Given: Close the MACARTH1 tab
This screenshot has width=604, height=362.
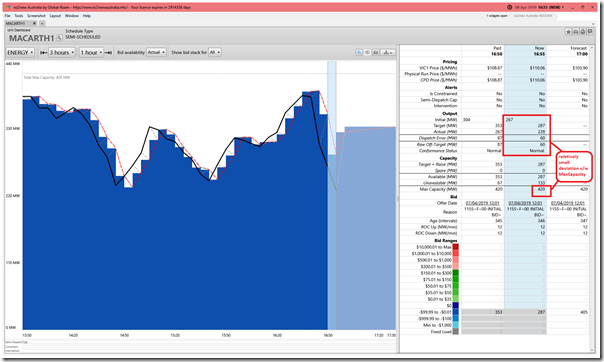Looking at the screenshot, I should 34,23.
